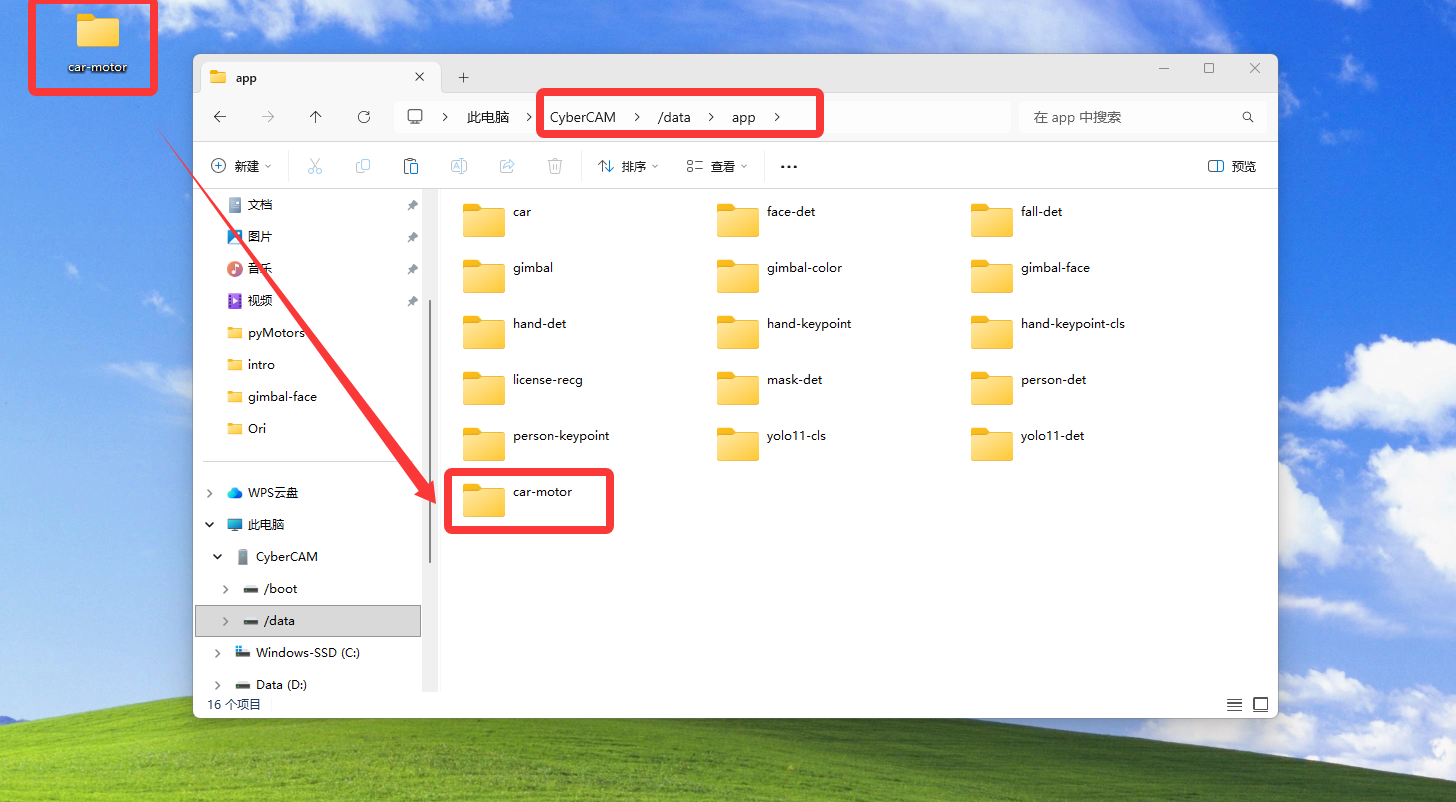Click the 16 个项目 status bar text

tap(234, 705)
